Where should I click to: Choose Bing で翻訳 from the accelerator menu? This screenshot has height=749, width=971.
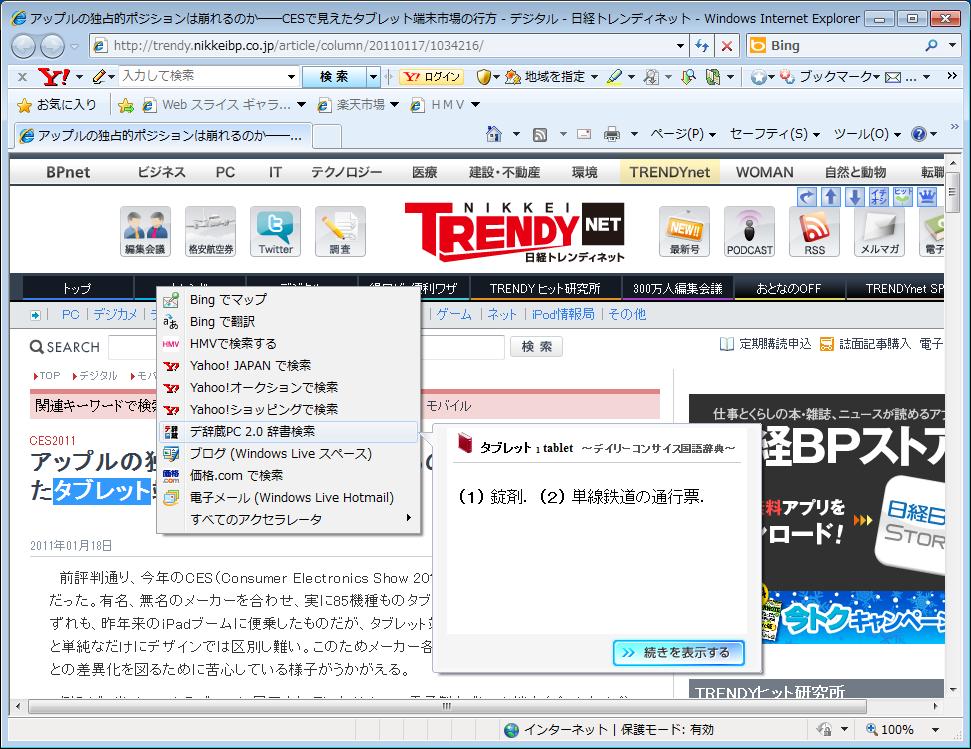click(x=288, y=322)
